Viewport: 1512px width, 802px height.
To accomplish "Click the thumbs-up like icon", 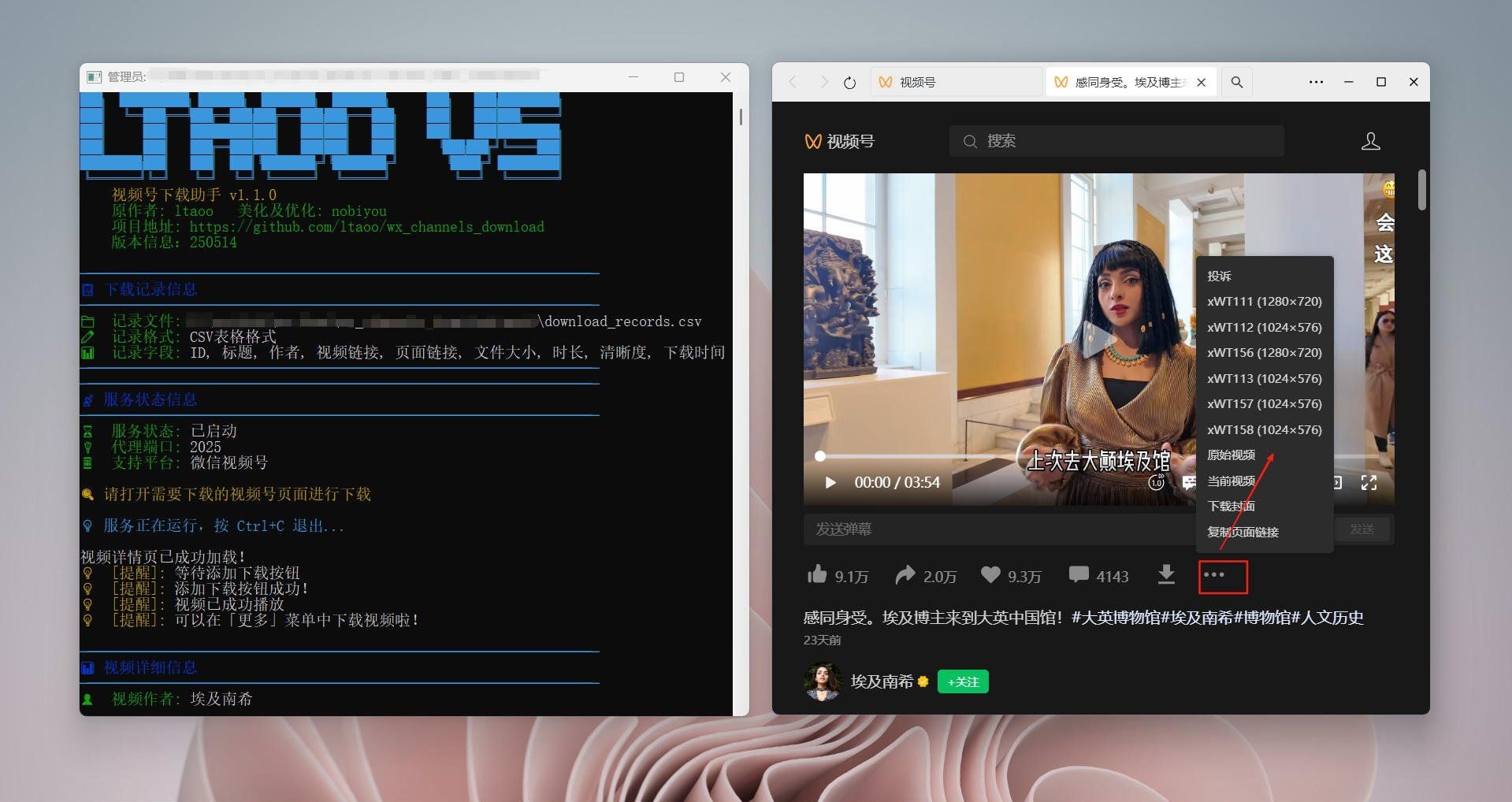I will click(x=817, y=574).
